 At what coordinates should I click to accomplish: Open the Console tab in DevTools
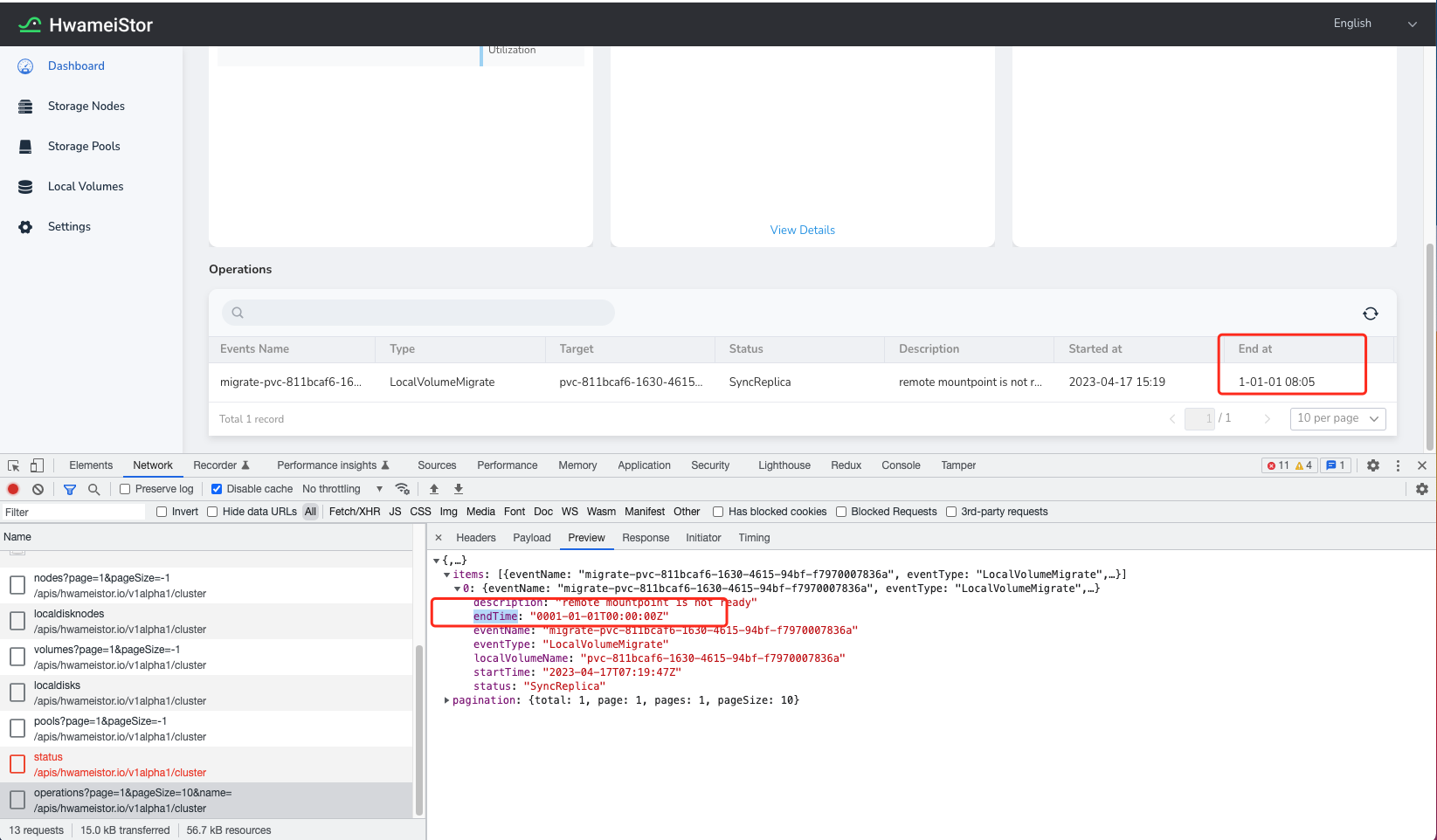[x=901, y=465]
